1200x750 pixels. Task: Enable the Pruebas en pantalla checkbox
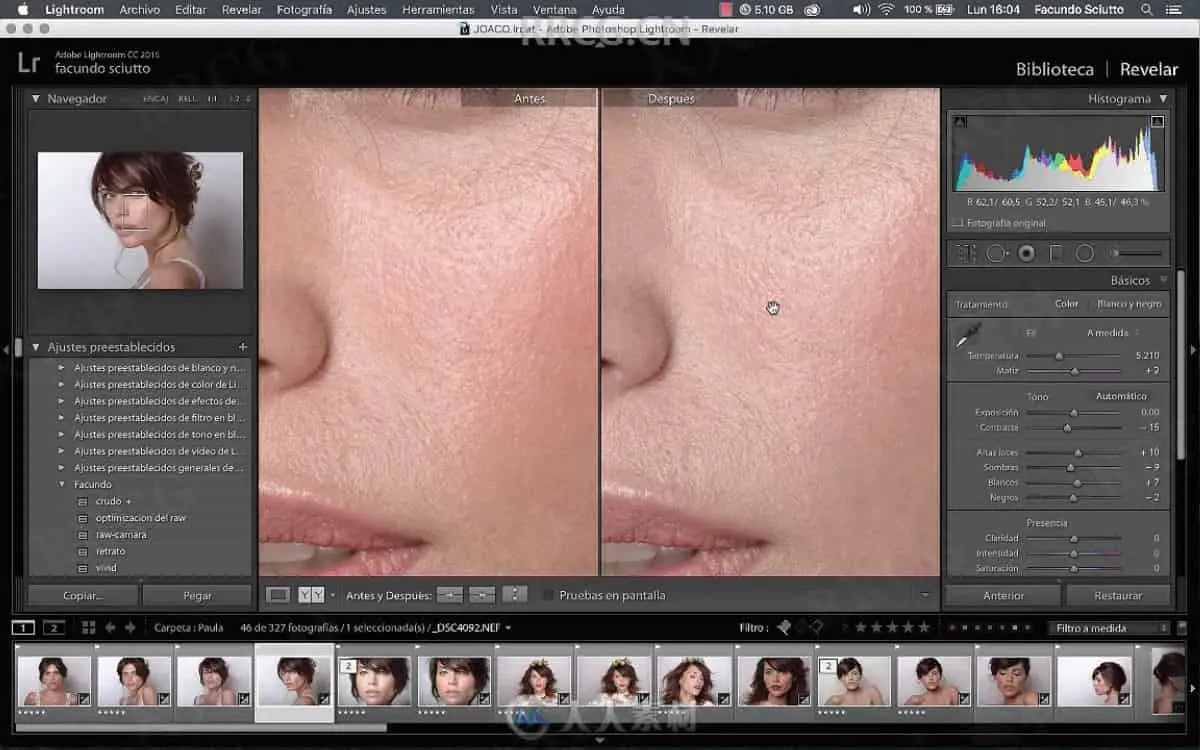point(548,596)
